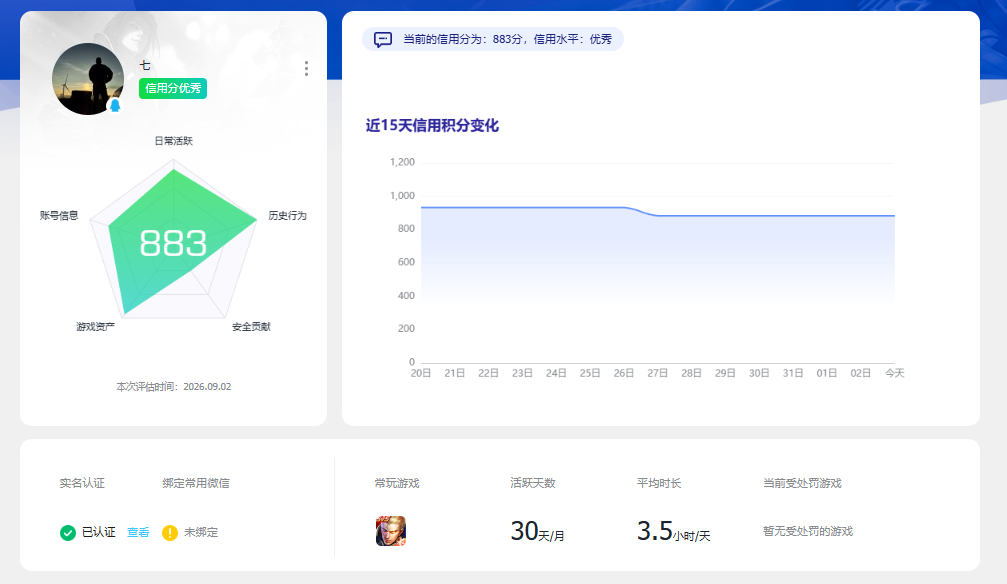Click the 本次评估时间 date text
The height and width of the screenshot is (584, 1007).
point(173,387)
